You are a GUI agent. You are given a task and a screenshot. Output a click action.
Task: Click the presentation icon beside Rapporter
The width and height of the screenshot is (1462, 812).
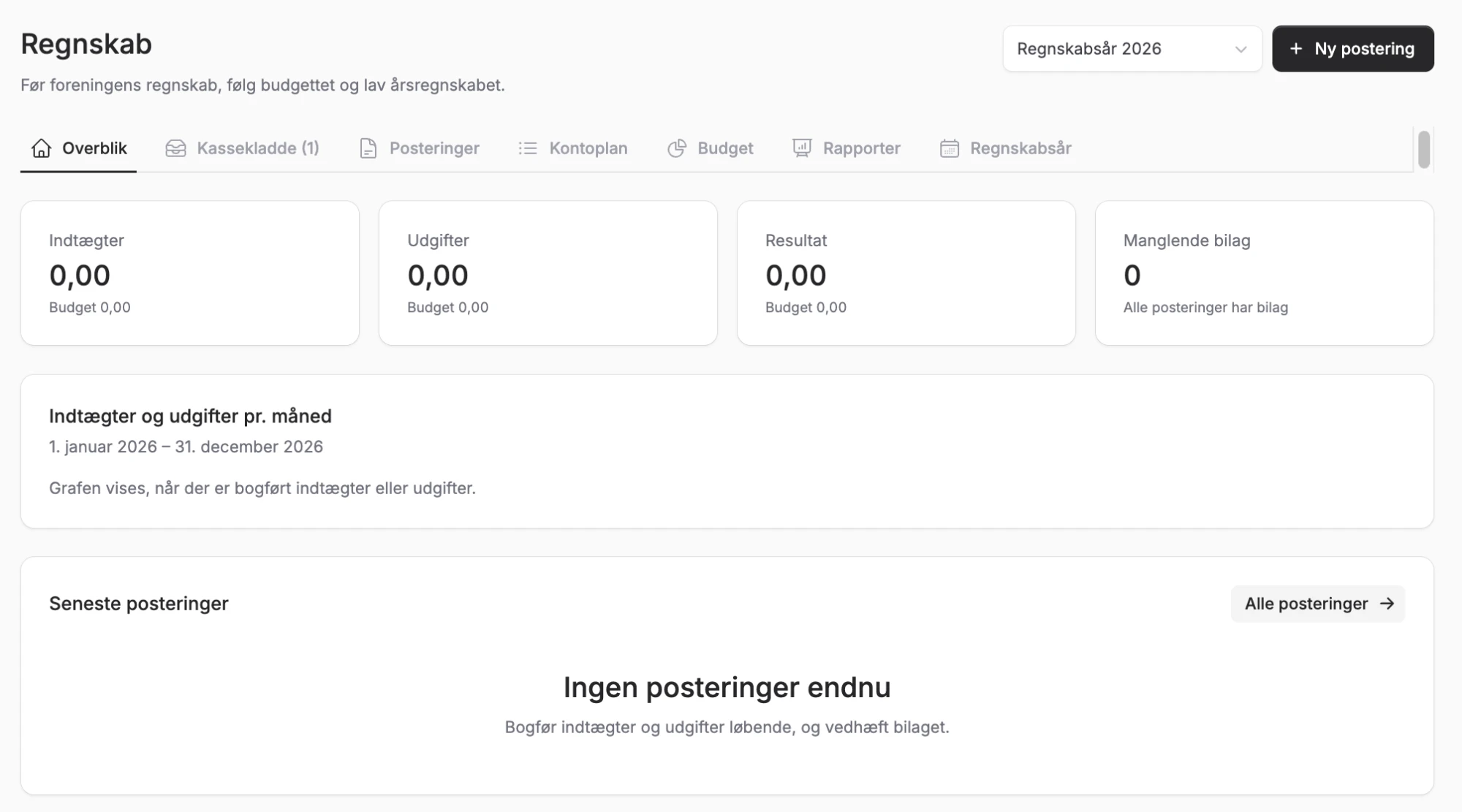click(x=802, y=148)
